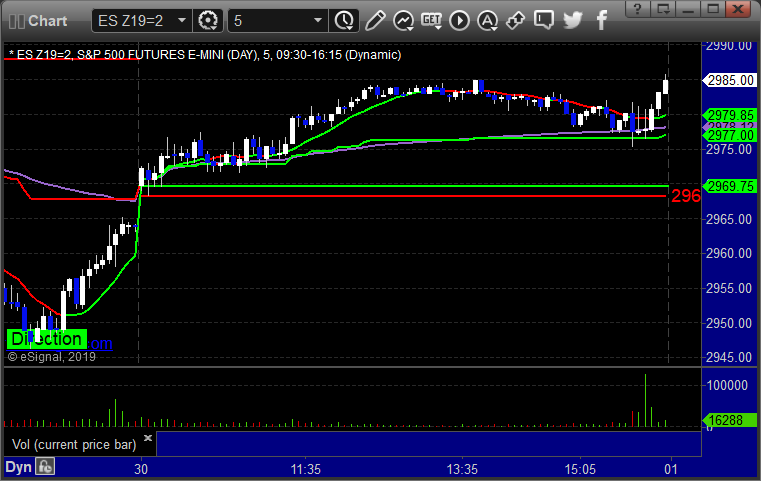This screenshot has width=761, height=481.
Task: Close the Vol study panel
Action: click(148, 438)
